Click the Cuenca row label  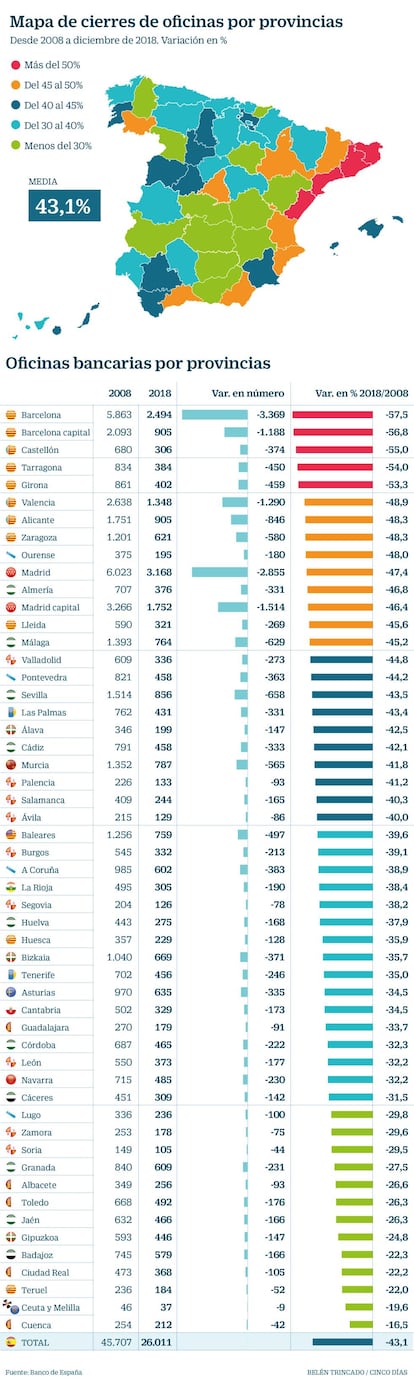click(x=37, y=1323)
